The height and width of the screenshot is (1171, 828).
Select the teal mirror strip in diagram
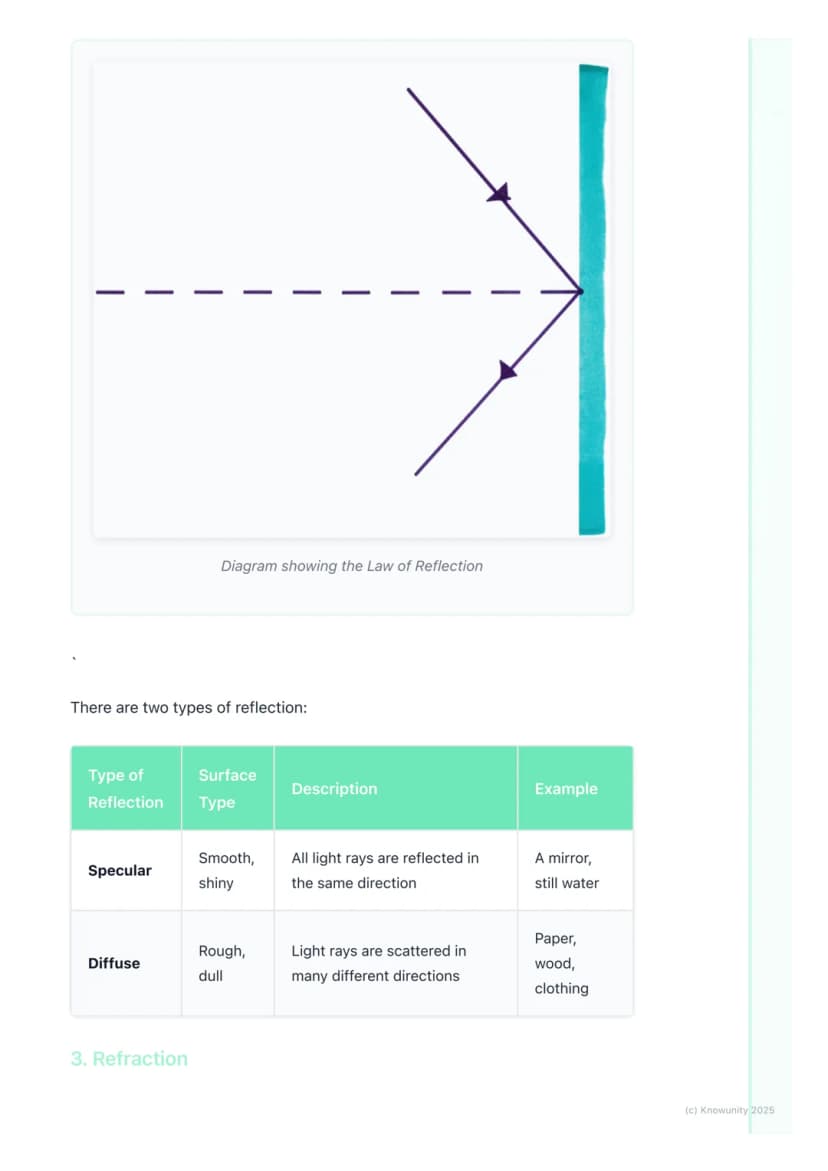(593, 299)
